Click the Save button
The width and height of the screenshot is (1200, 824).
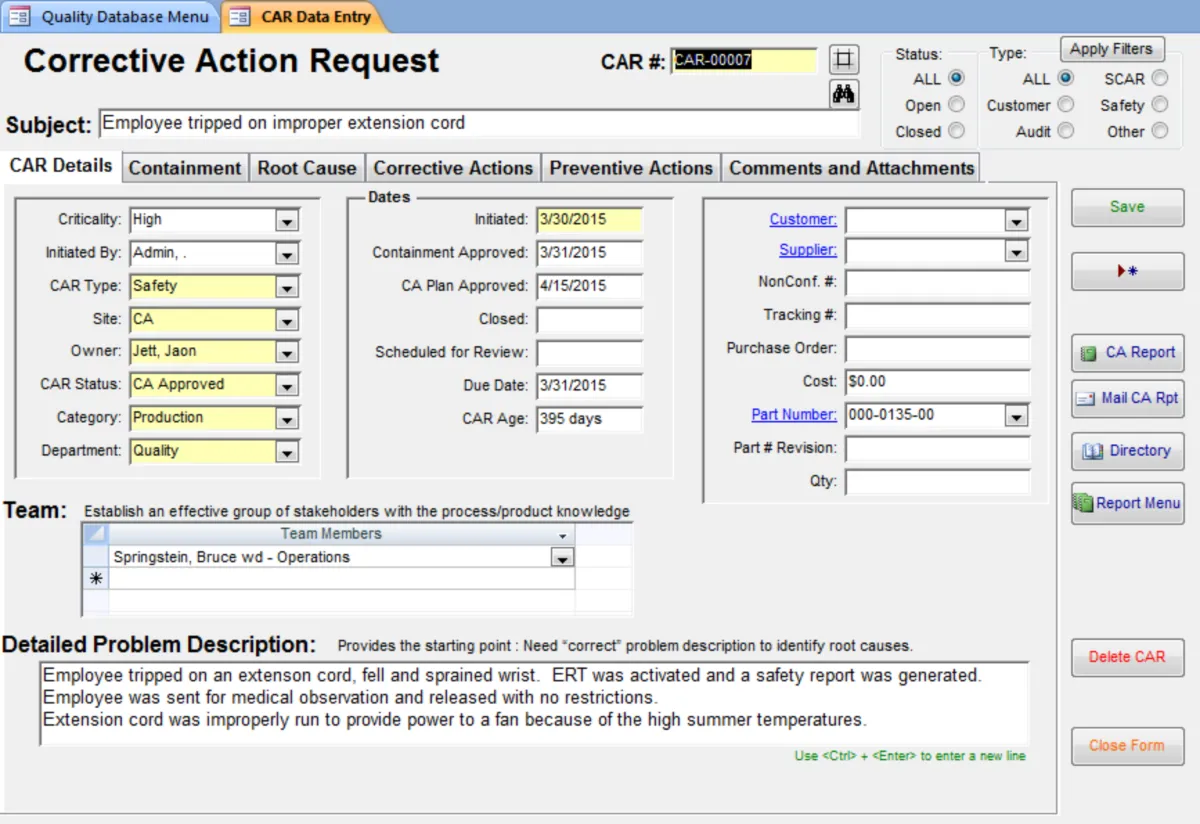[1127, 207]
